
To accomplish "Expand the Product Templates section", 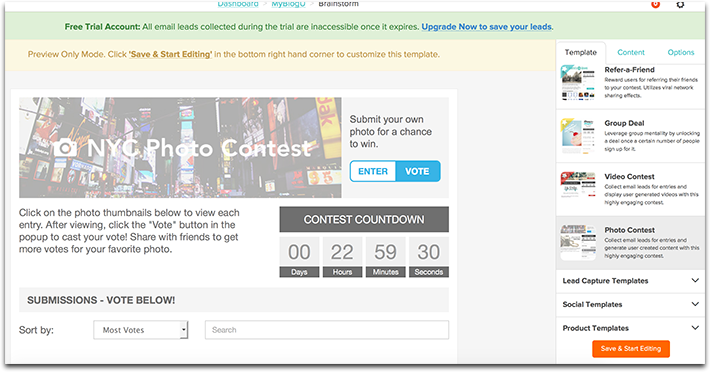I will coord(630,328).
